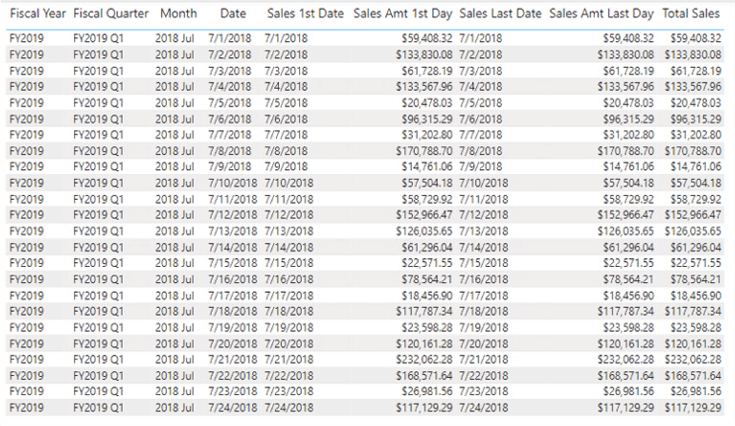Viewport: 735px width, 426px height.
Task: Click $232,062.28 in the Total Sales column
Action: point(692,361)
